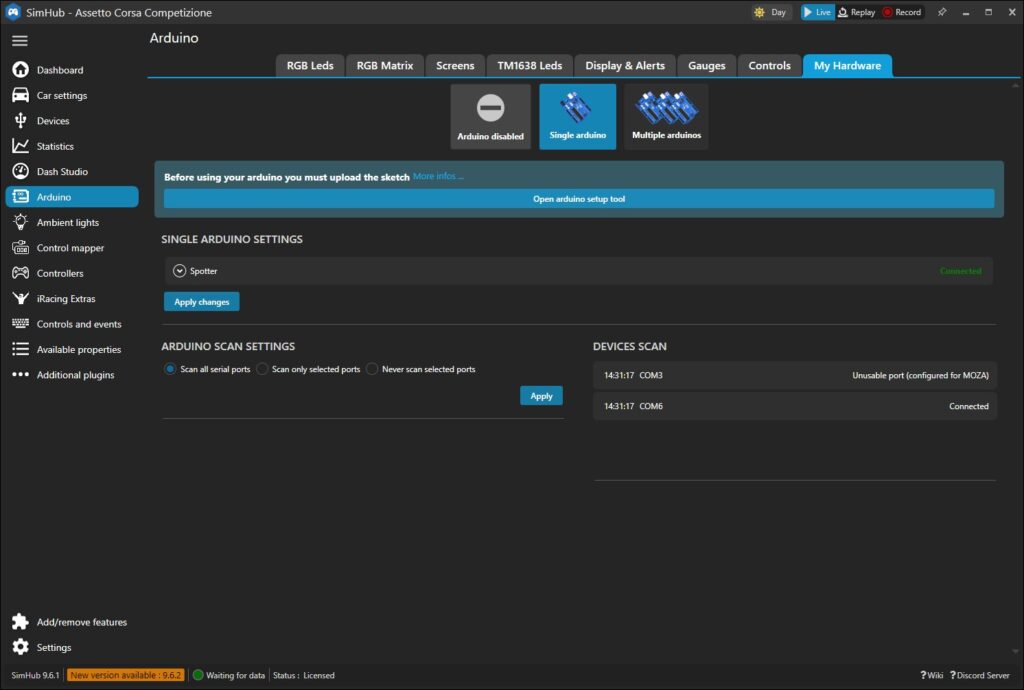Screen dimensions: 1024x690
Task: Click the scrollbar up arrow
Action: click(1015, 86)
